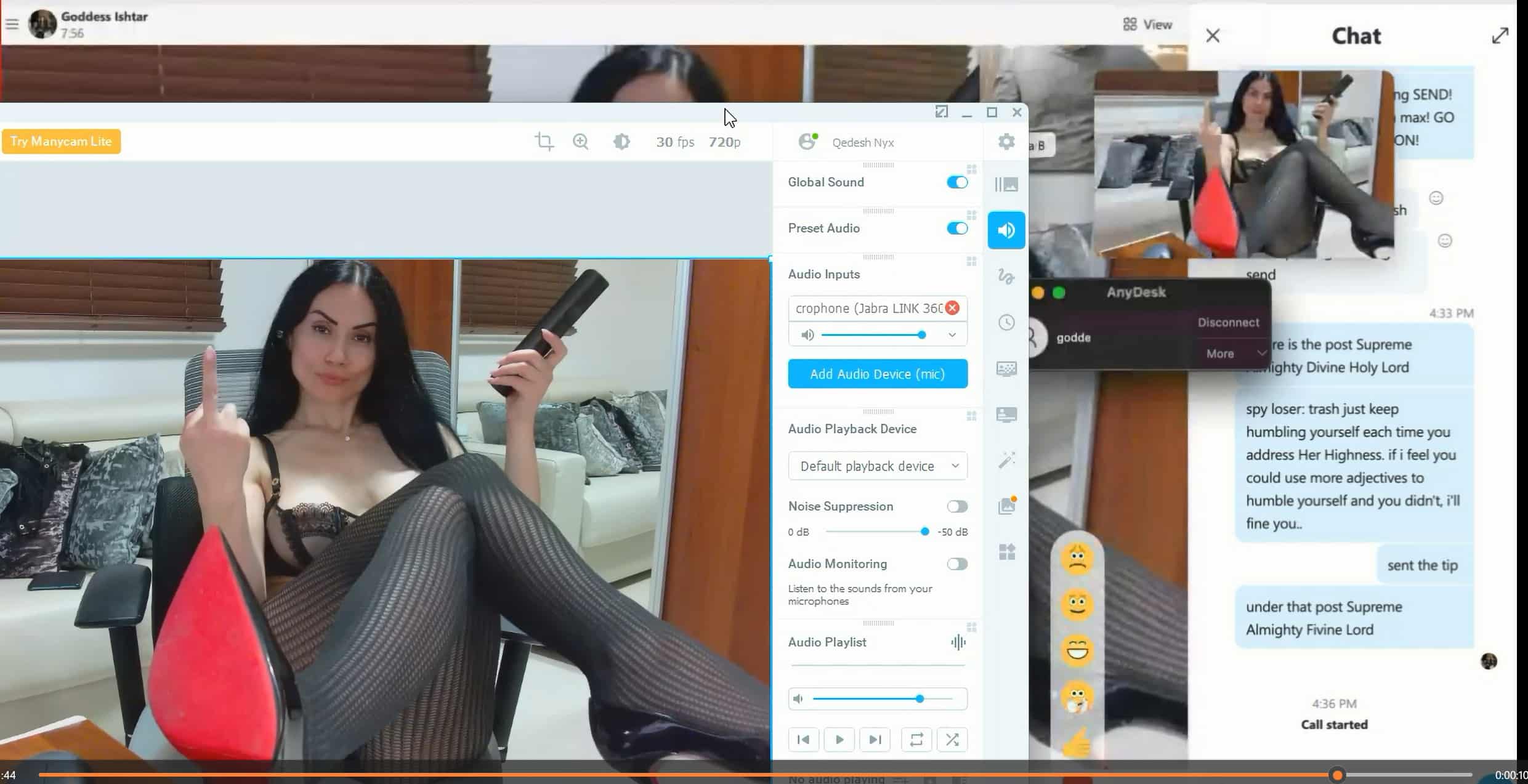Viewport: 1528px width, 784px height.
Task: Click Add Audio Device (mic)
Action: click(x=878, y=374)
